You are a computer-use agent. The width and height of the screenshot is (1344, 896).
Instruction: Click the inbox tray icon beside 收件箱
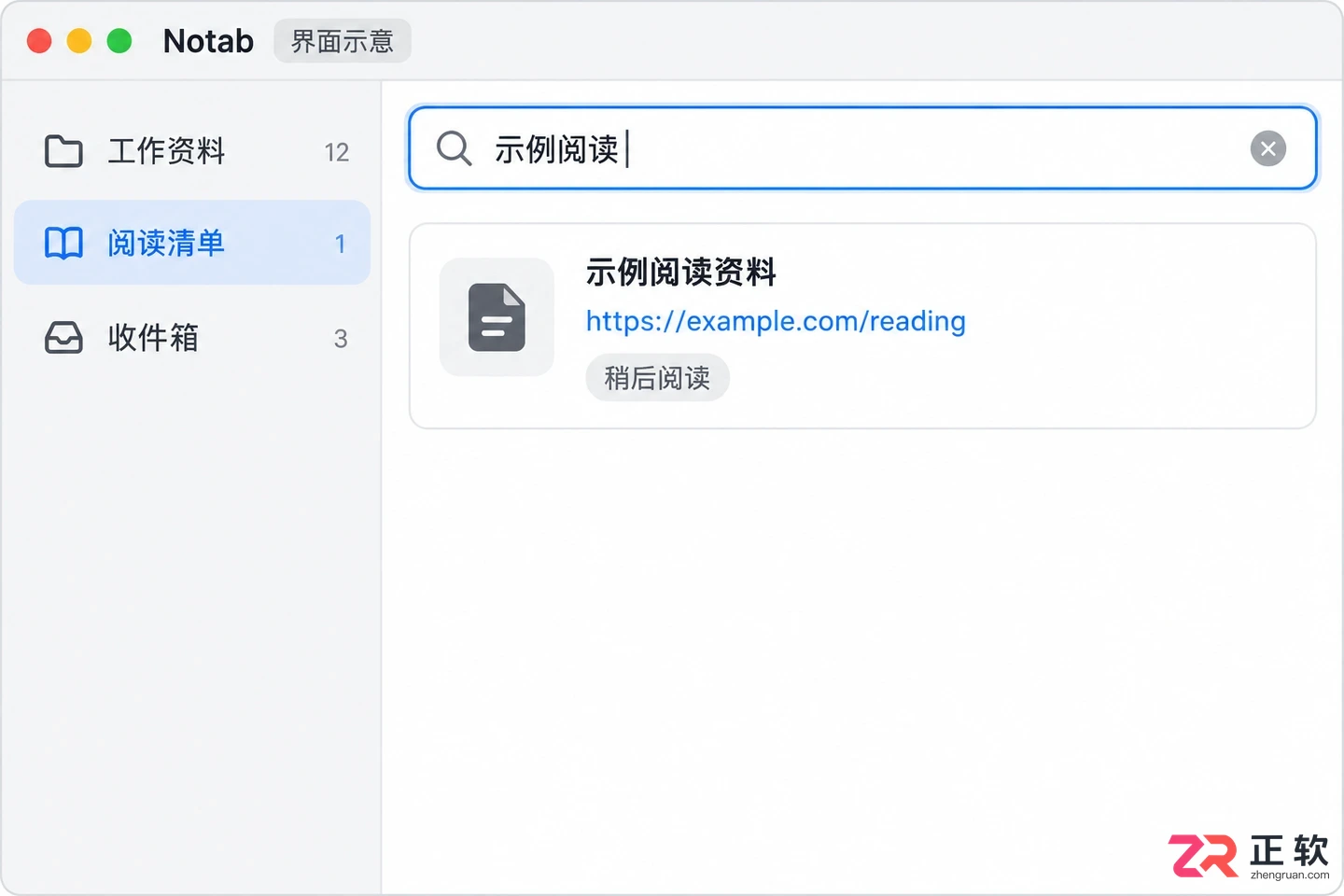pos(63,338)
